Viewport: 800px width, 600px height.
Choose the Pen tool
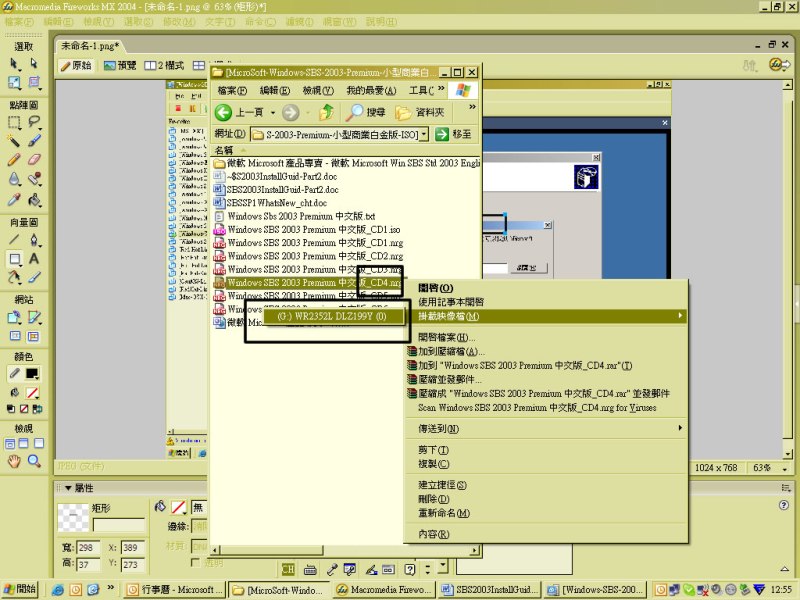coord(34,239)
